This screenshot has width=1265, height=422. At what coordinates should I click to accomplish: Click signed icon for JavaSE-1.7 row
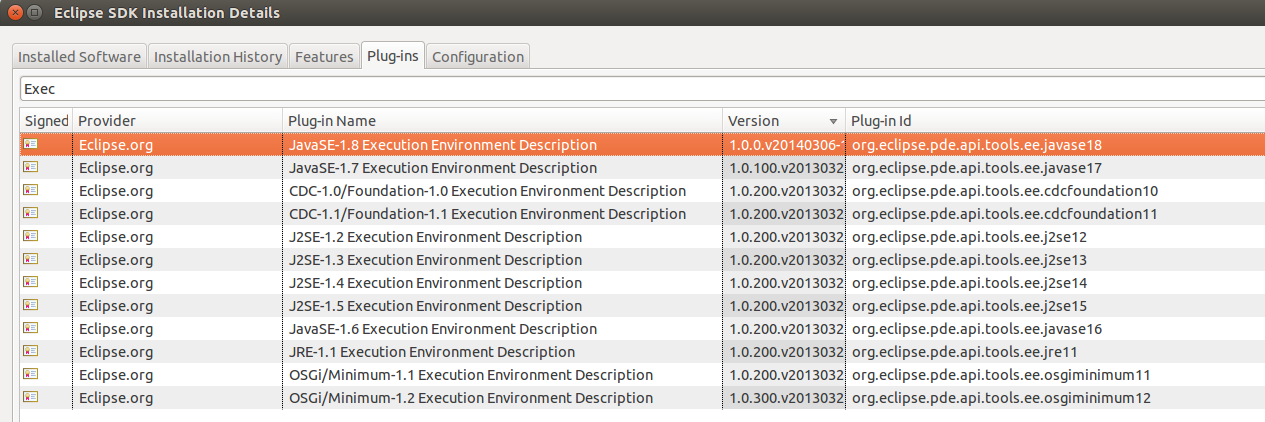(x=30, y=168)
